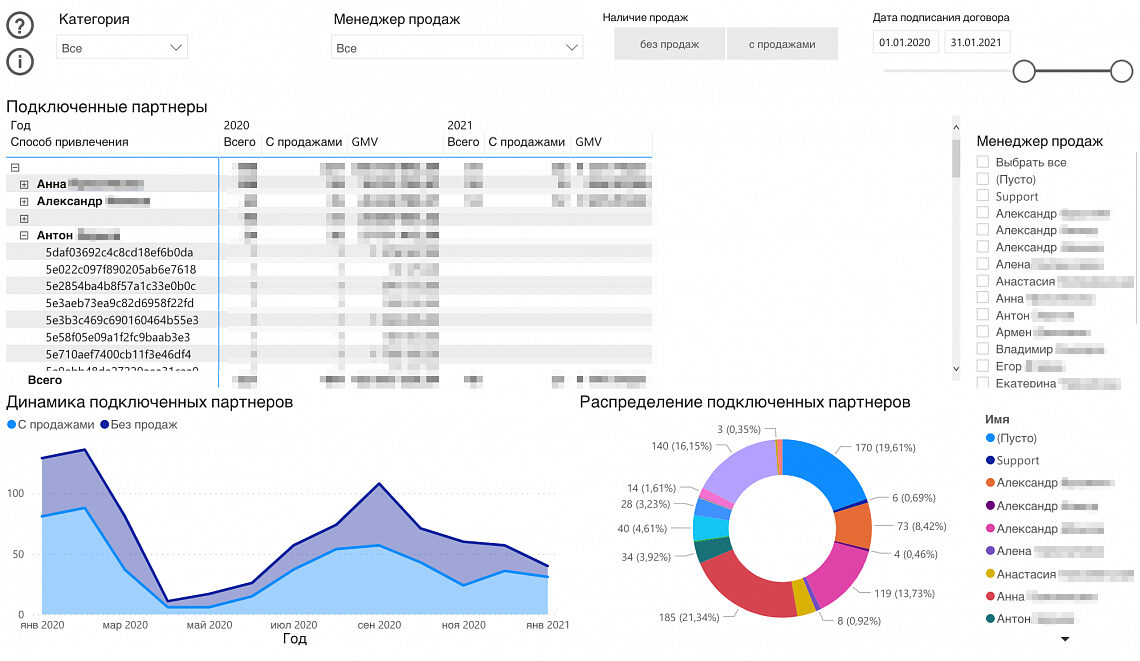Click the start date field 01.01.2020
This screenshot has height=661, width=1140.
[x=905, y=42]
